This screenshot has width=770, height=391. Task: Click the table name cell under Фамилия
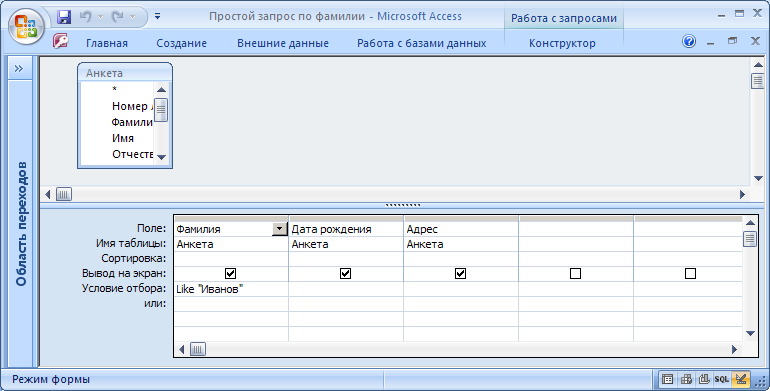click(231, 244)
